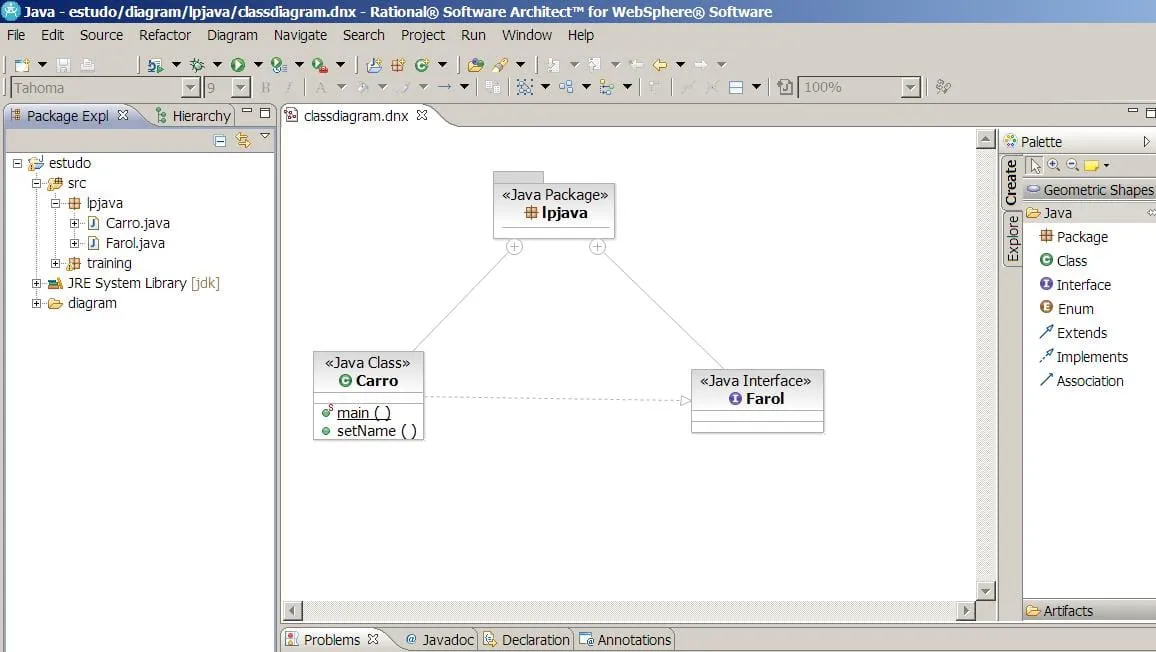The height and width of the screenshot is (652, 1156).
Task: Pick the Interface tool in the palette
Action: (1083, 285)
